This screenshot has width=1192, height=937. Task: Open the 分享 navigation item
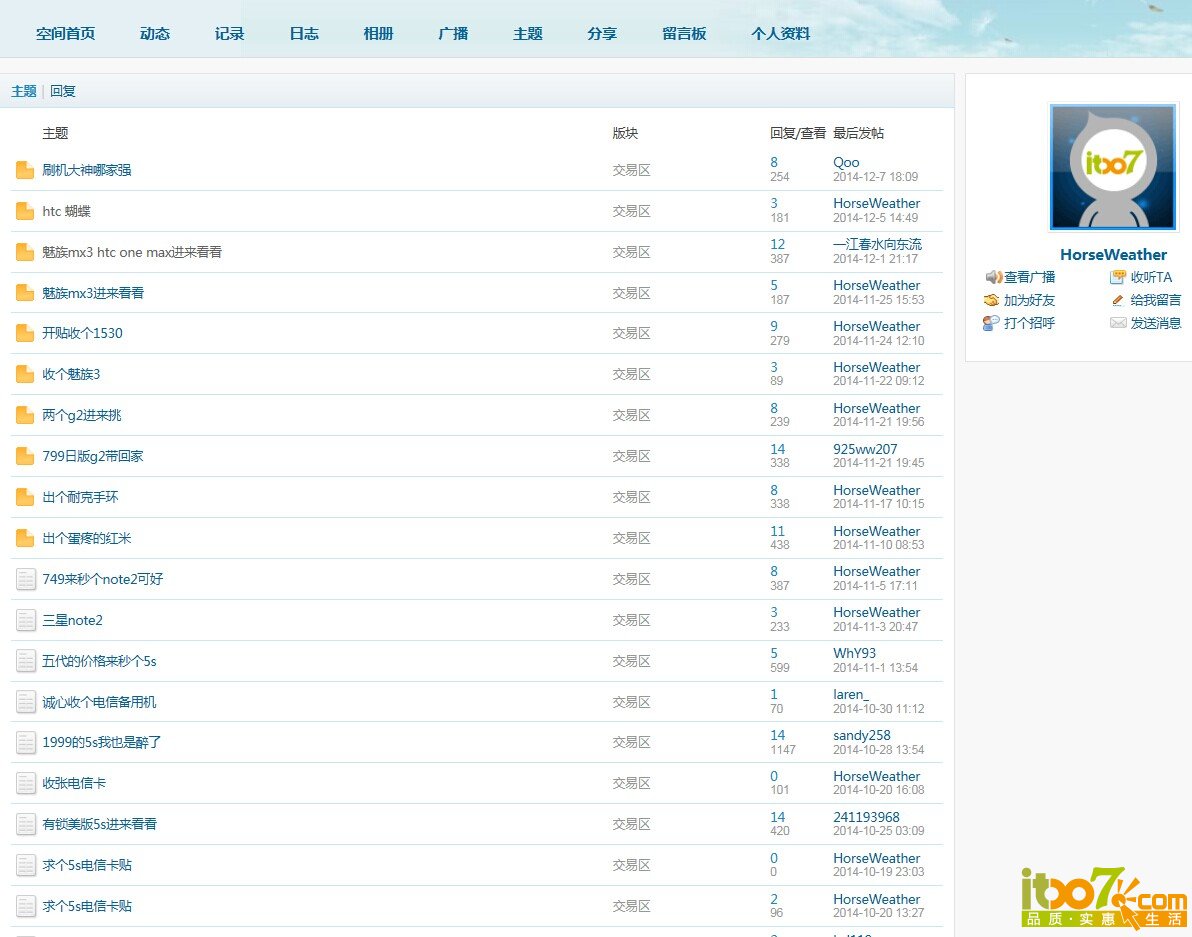[602, 33]
